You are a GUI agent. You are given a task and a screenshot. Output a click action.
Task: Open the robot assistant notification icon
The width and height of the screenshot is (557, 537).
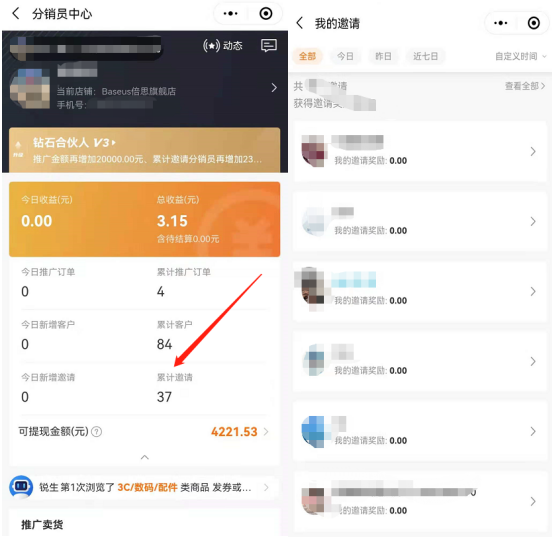[x=21, y=488]
